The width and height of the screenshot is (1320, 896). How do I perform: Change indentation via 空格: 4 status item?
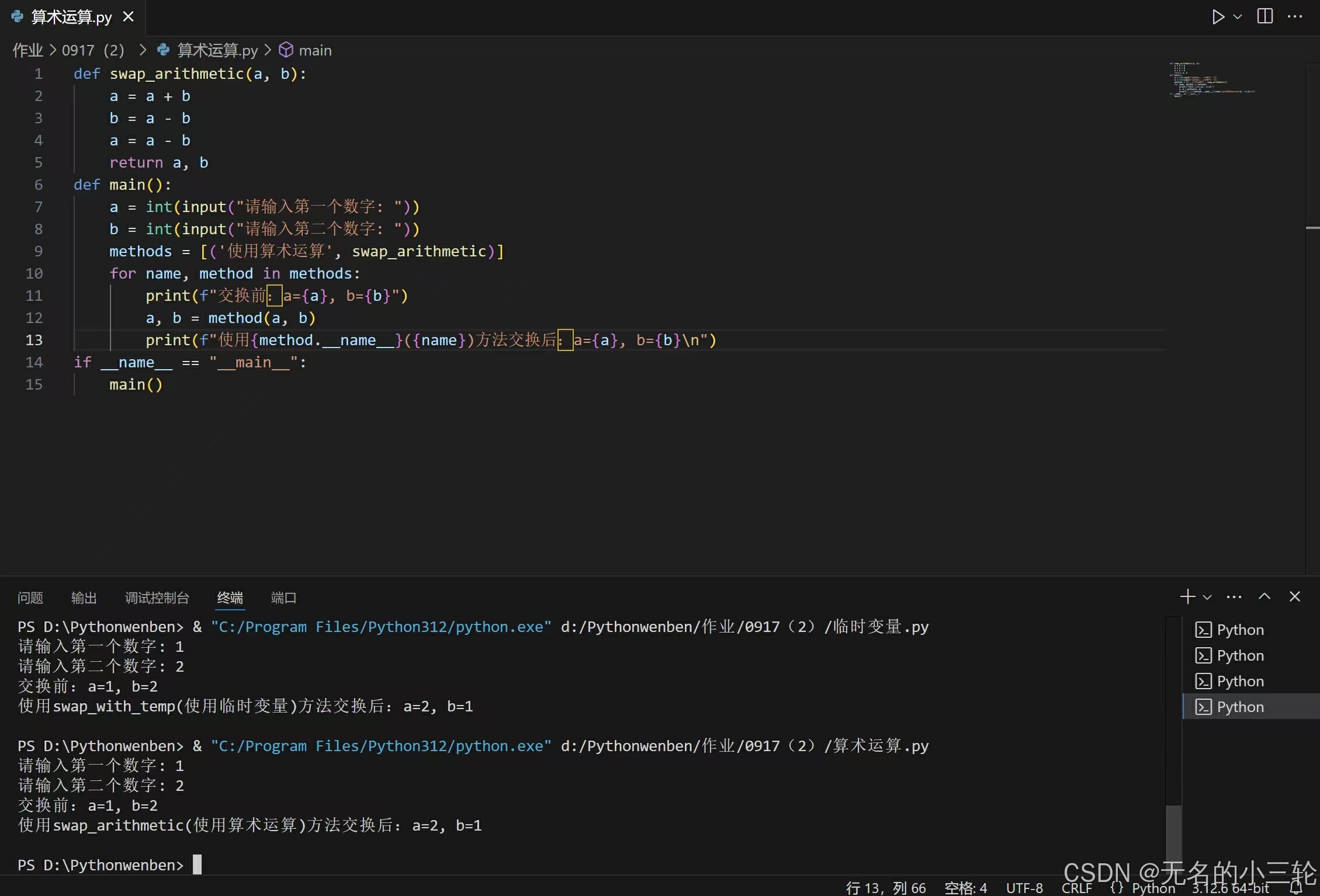coord(965,888)
